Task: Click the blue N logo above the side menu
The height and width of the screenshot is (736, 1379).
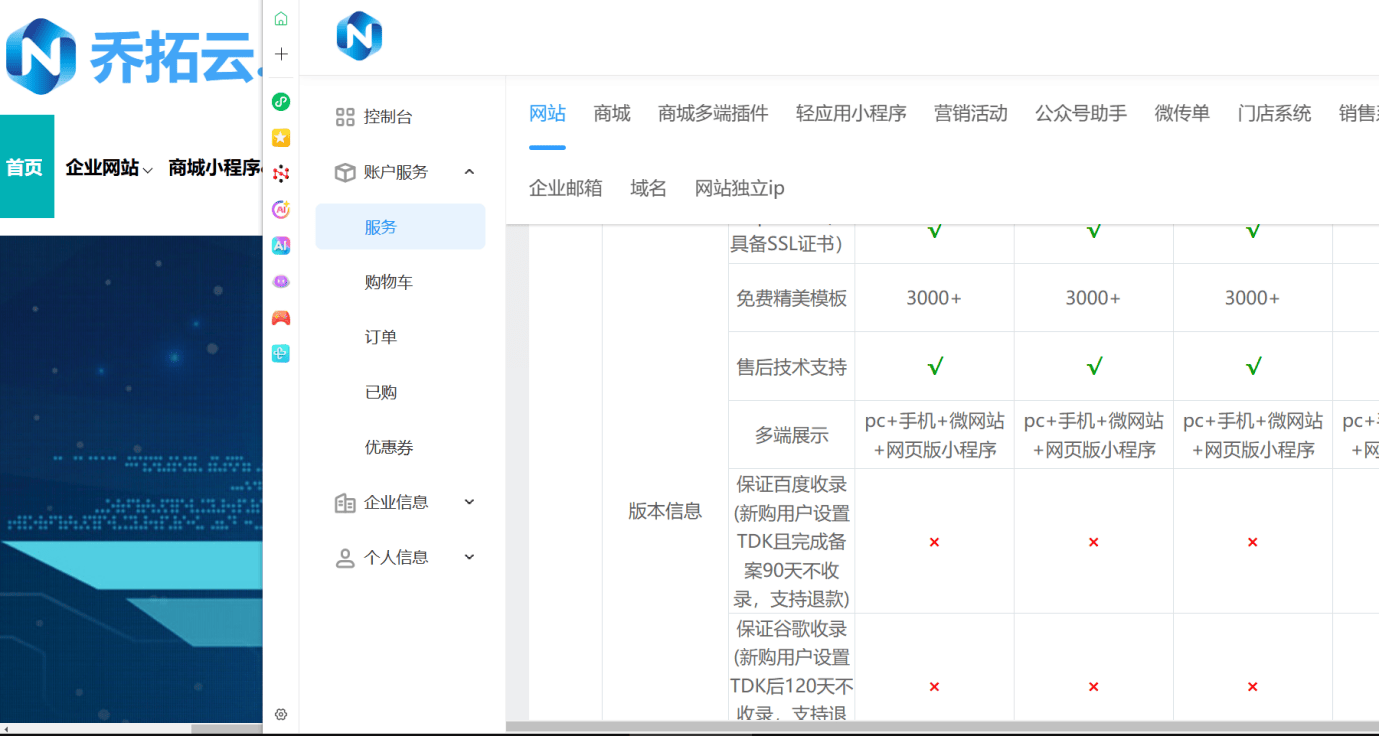Action: 359,37
